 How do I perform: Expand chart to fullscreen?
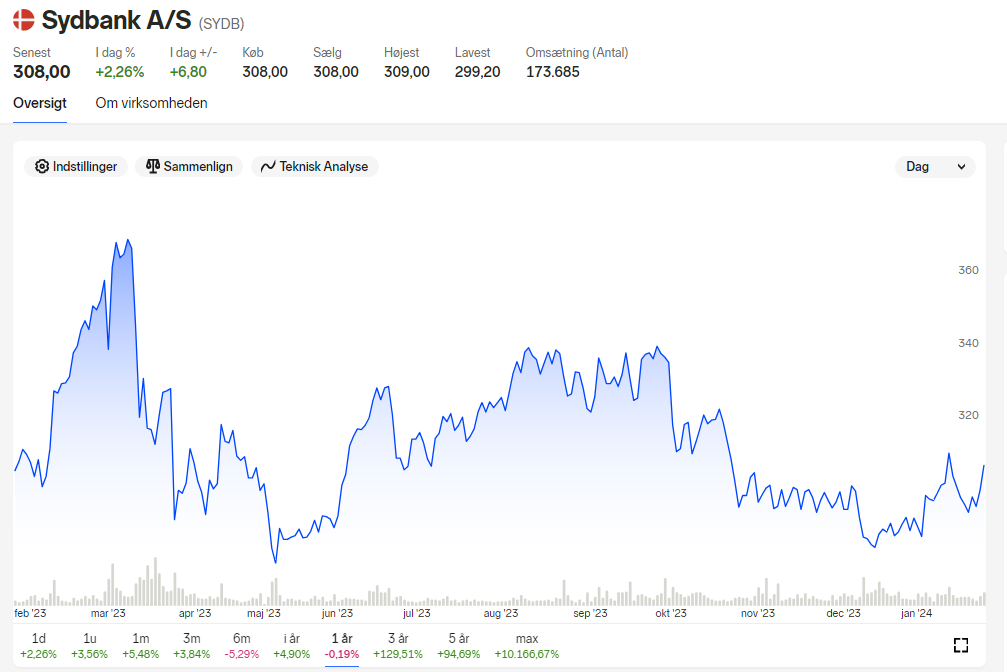coord(961,645)
